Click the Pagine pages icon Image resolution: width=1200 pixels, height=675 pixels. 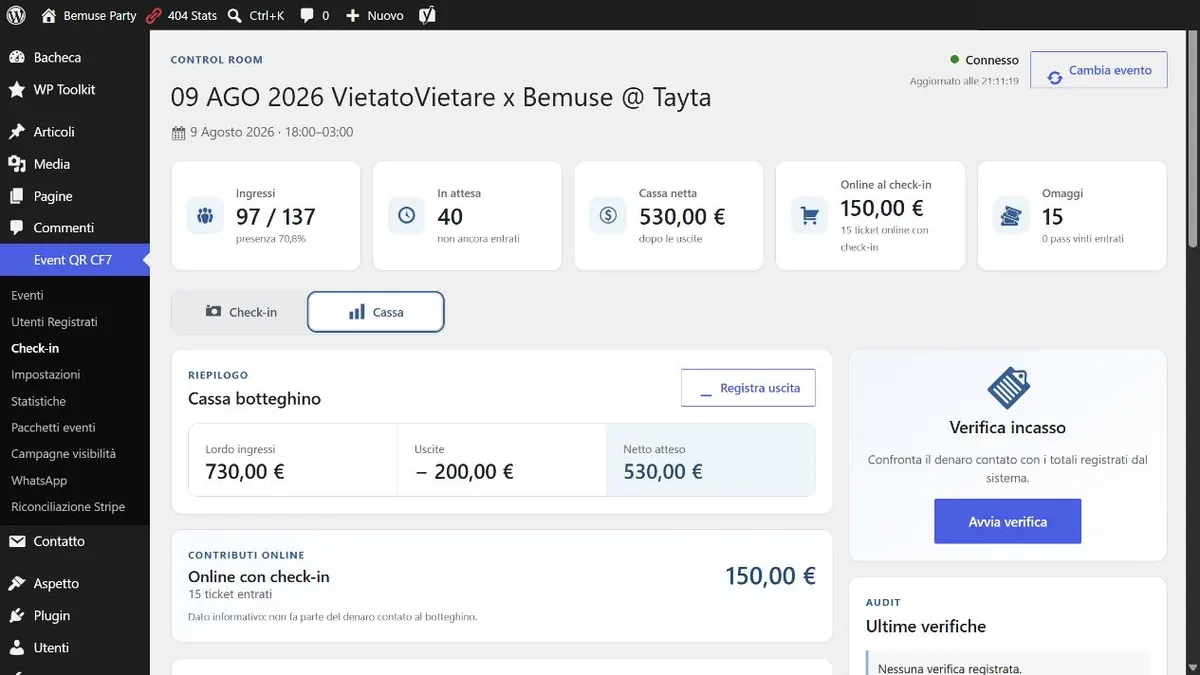pos(17,196)
